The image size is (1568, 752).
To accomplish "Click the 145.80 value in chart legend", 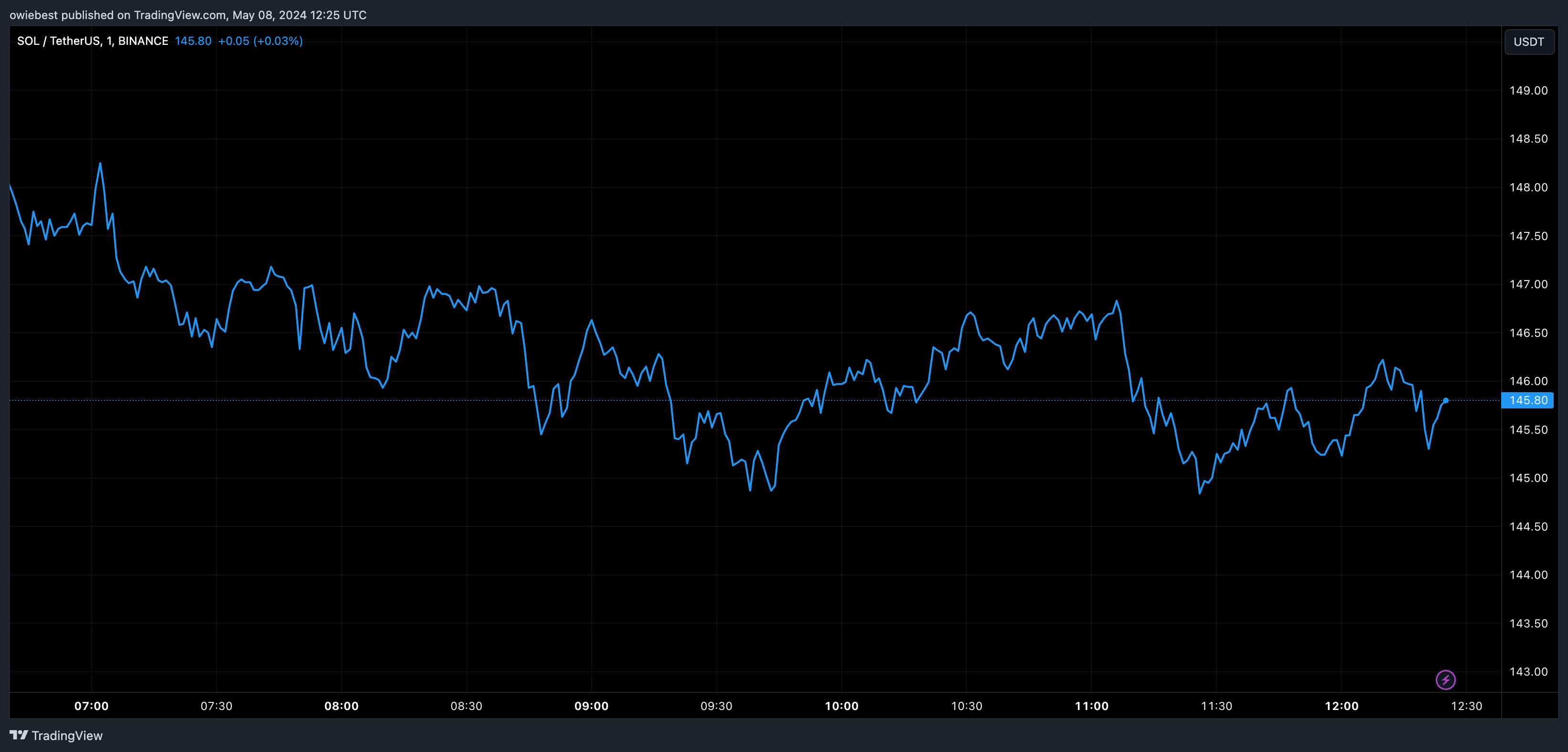I will (x=193, y=41).
